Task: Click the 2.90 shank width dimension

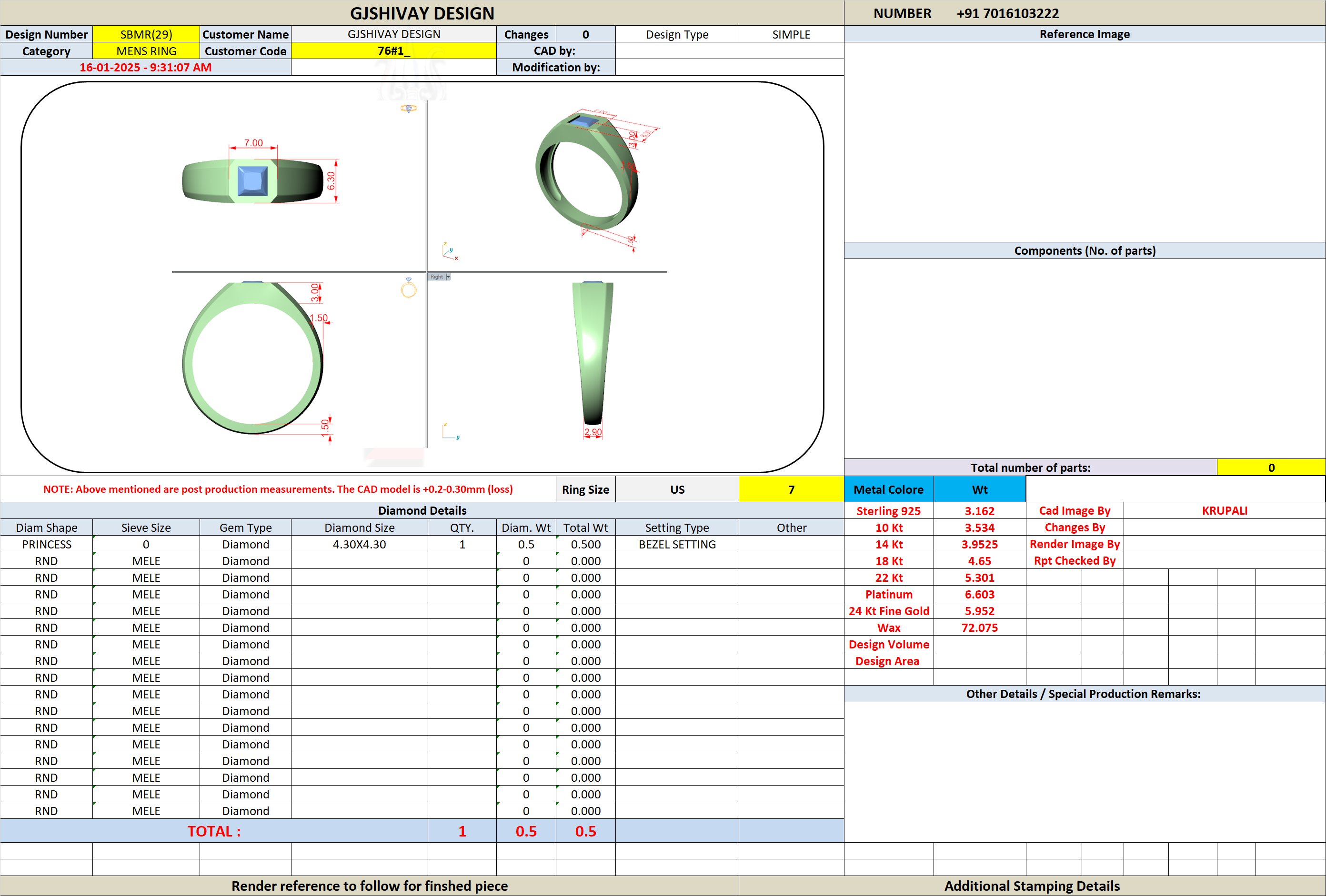Action: 593,432
